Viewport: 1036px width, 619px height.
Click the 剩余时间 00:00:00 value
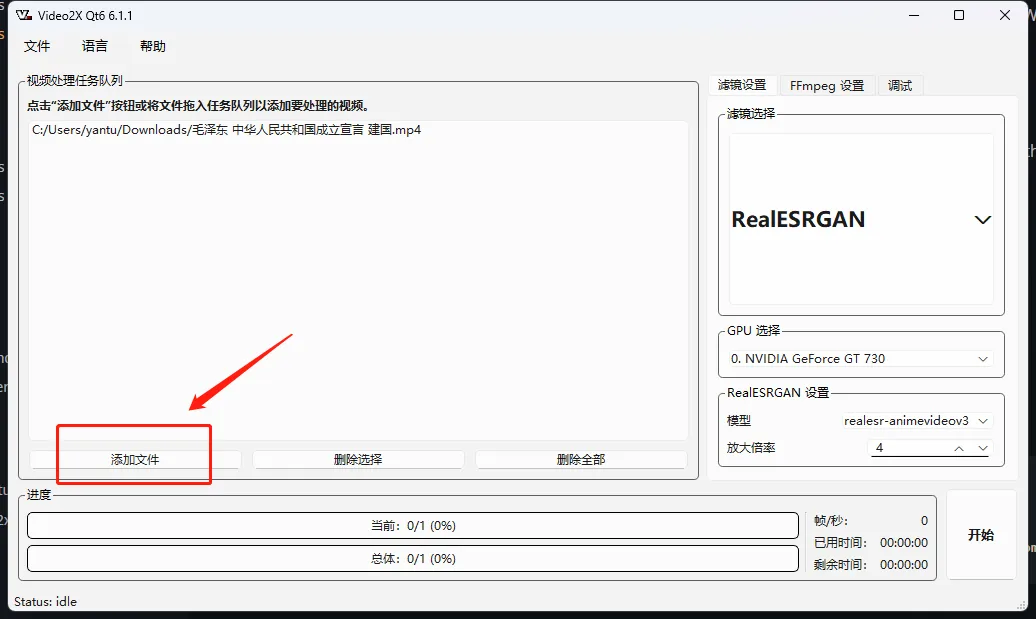(904, 565)
